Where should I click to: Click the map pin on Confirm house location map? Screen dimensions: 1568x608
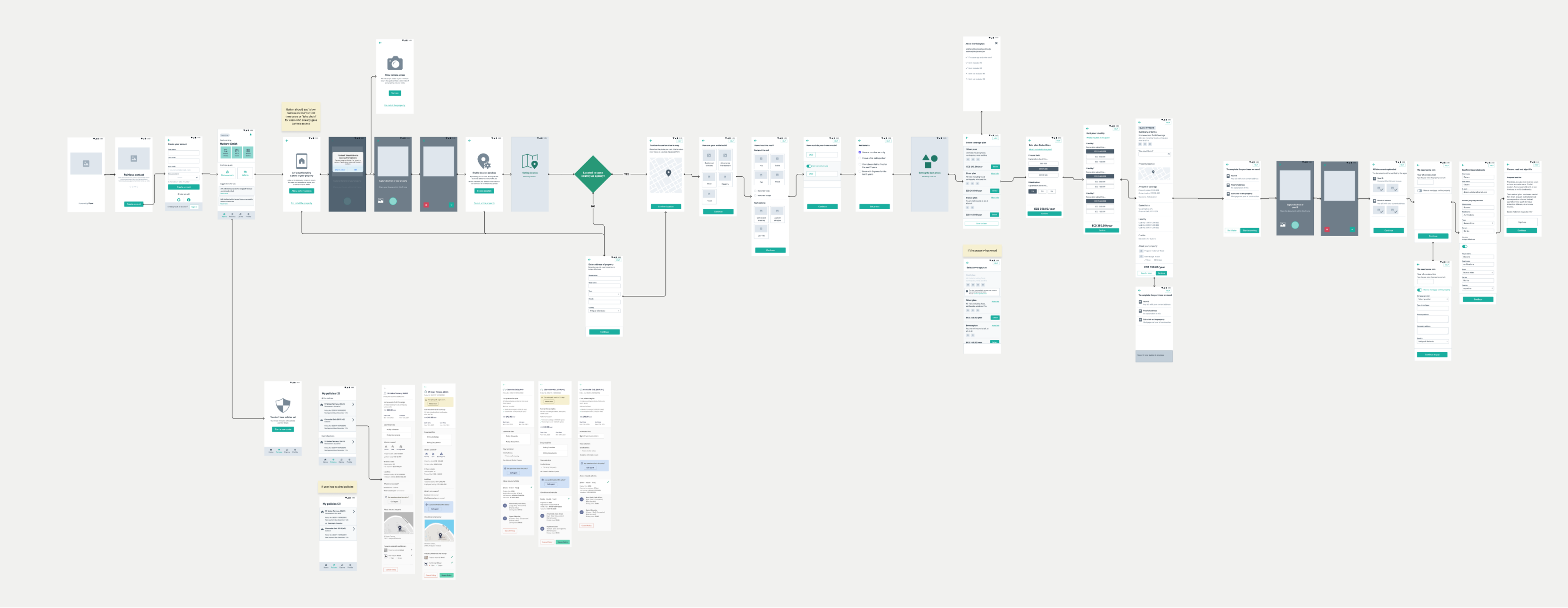[x=668, y=173]
